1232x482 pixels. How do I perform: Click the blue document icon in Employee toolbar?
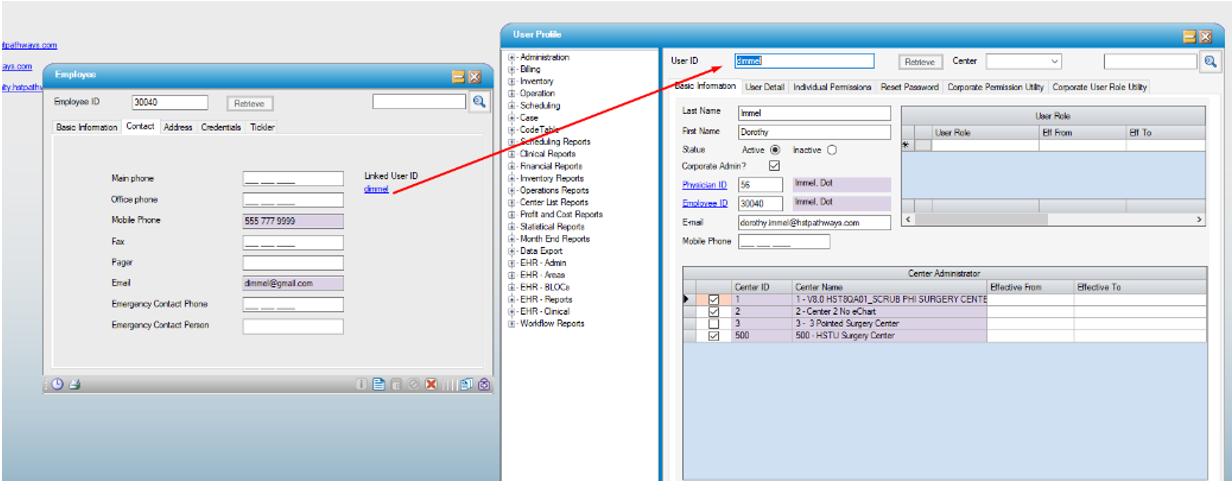tap(379, 384)
